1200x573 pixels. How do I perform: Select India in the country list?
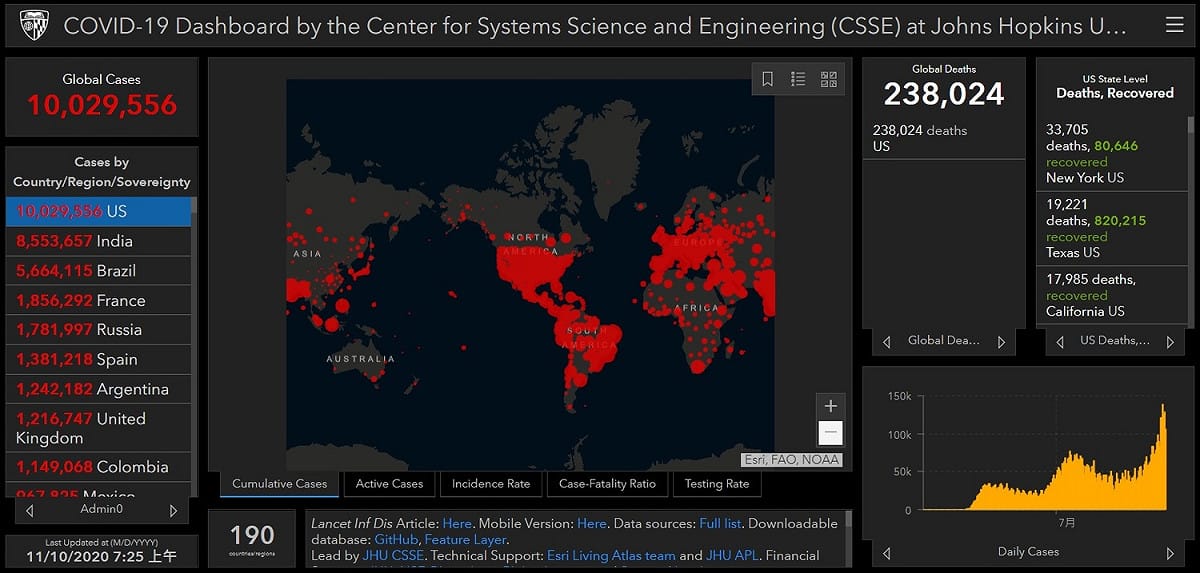[x=98, y=241]
